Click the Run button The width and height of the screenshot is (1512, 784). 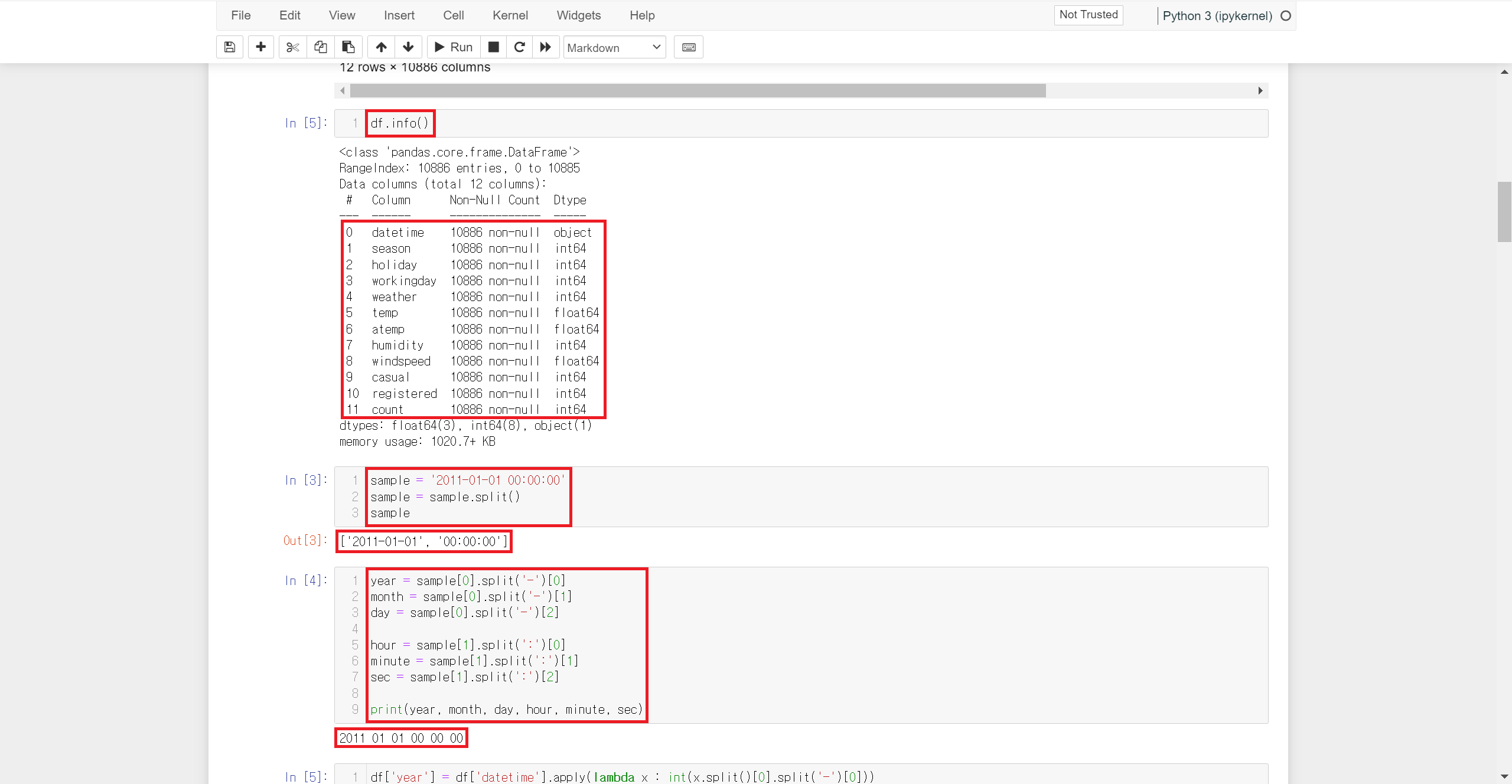[454, 47]
